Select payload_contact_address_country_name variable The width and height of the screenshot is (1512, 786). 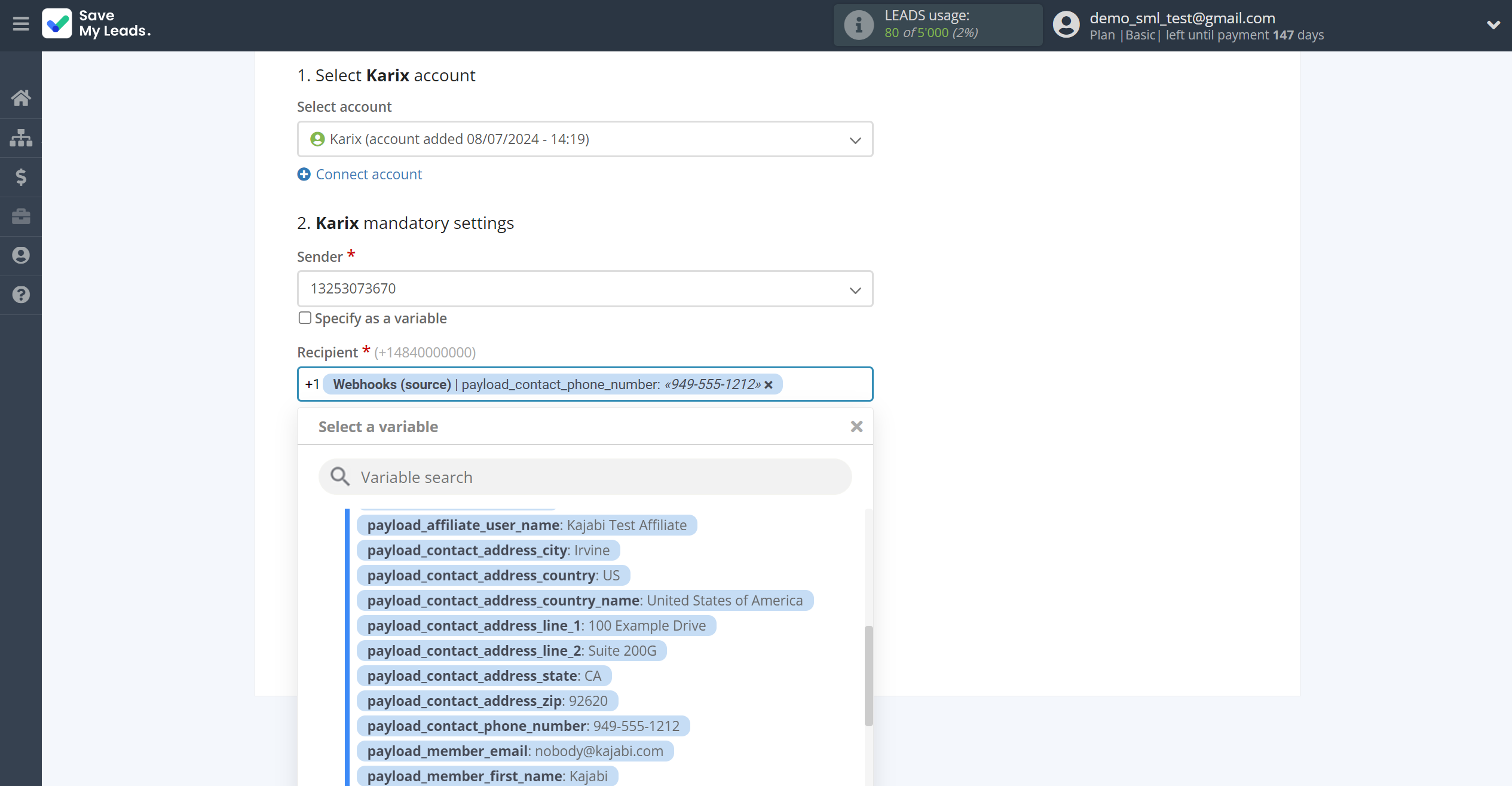tap(585, 601)
